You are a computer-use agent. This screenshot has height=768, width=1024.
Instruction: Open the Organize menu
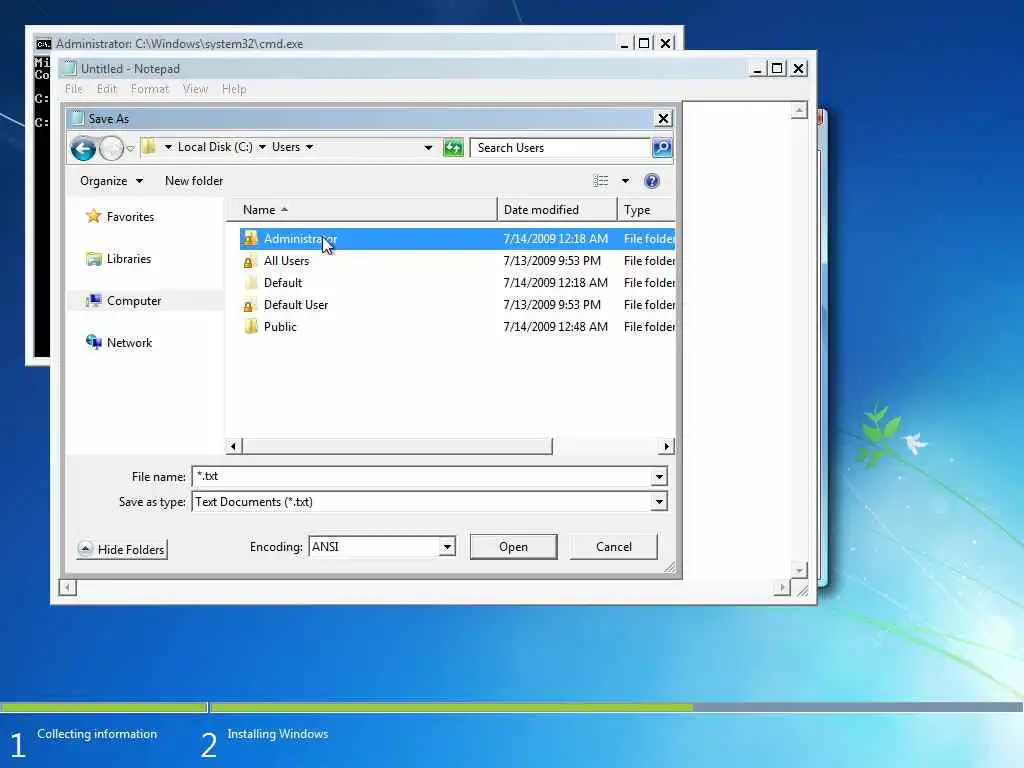(x=111, y=181)
